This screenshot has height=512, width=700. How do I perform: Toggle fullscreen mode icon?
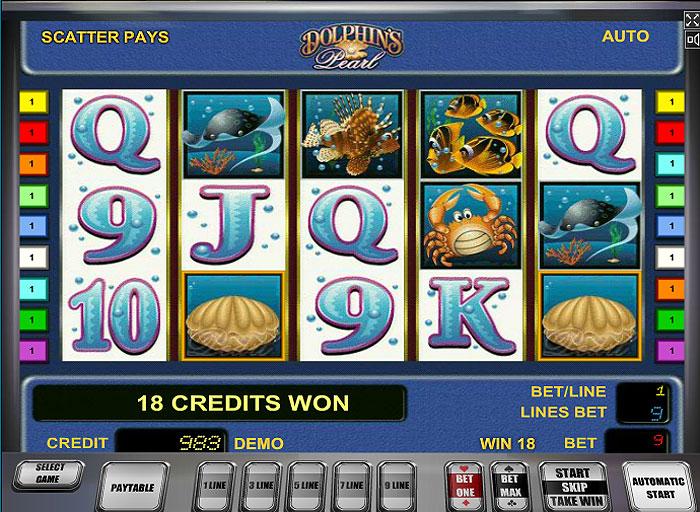point(692,20)
